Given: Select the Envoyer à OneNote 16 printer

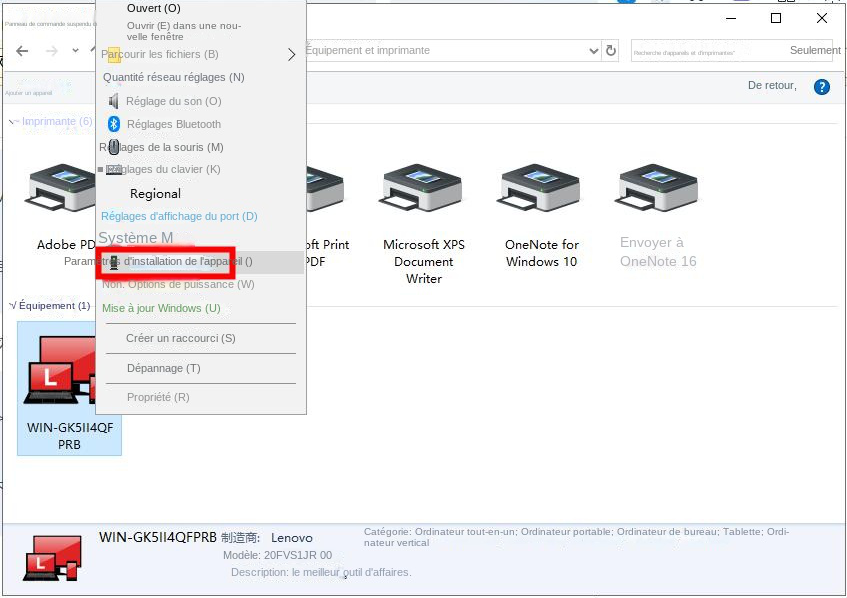Looking at the screenshot, I should [656, 188].
